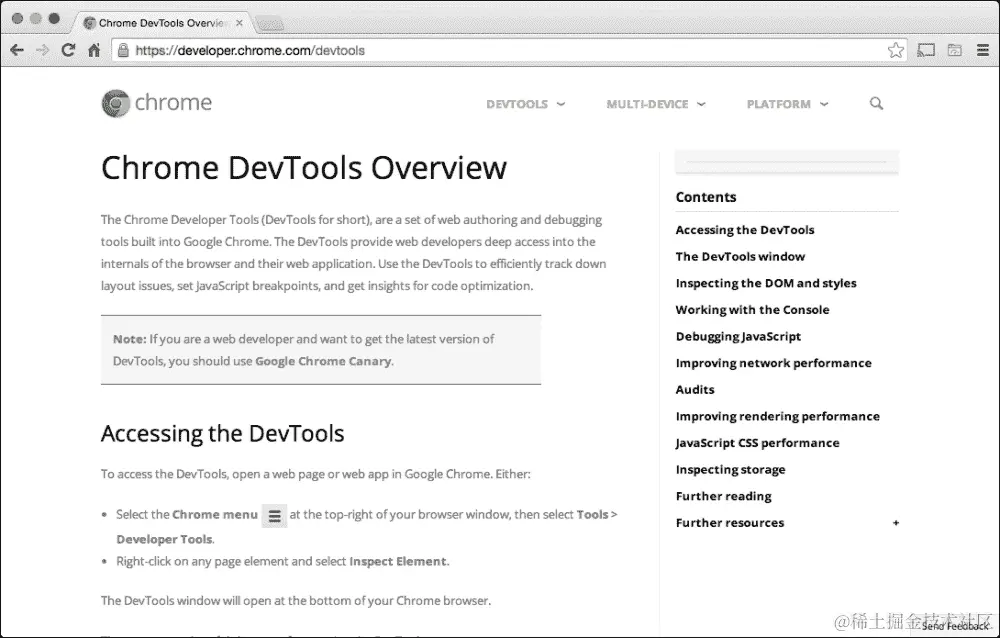This screenshot has height=638, width=1000.
Task: Click the Chrome logo in page header
Action: pos(115,103)
